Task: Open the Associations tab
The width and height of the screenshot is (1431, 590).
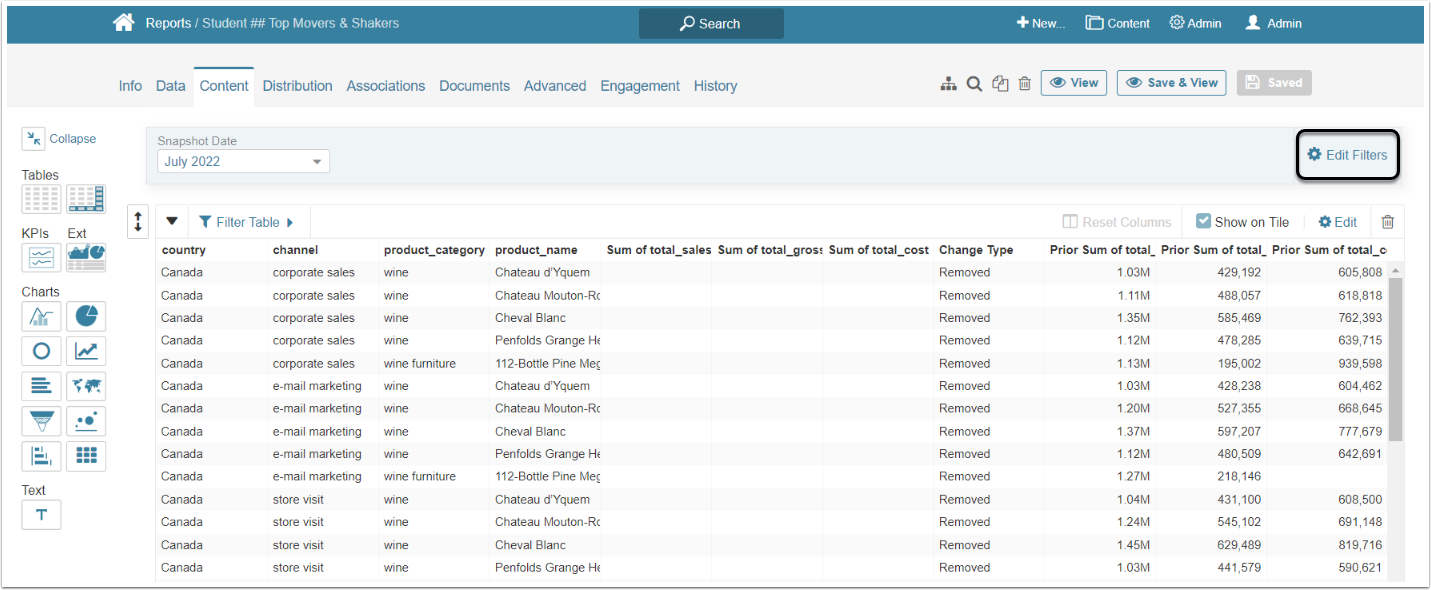Action: coord(386,86)
